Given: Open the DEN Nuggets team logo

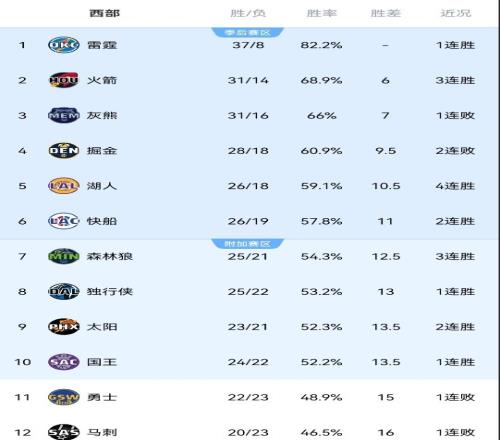Looking at the screenshot, I should [x=64, y=151].
